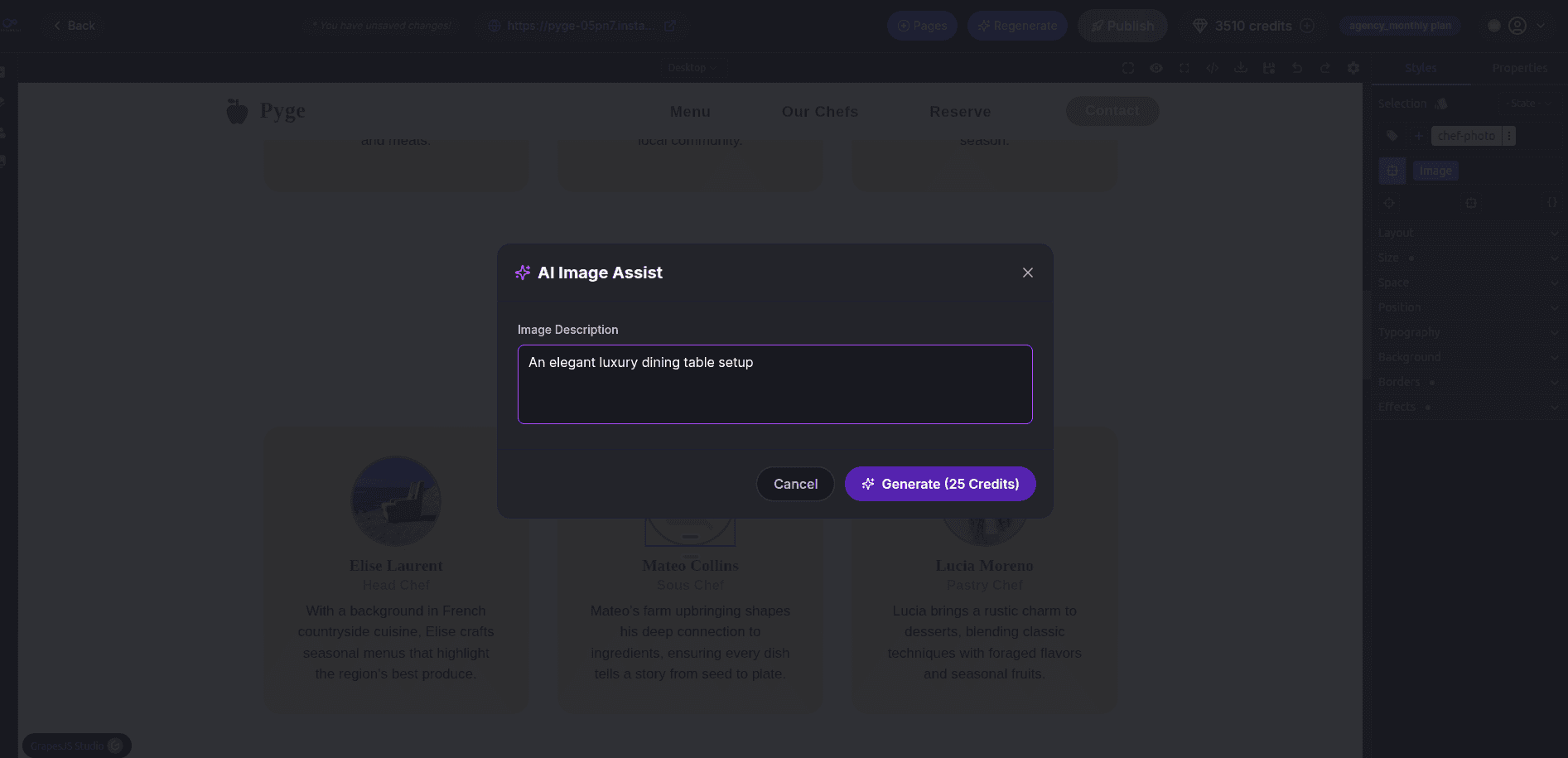Click the download/import icon in toolbar
This screenshot has height=758, width=1568.
tap(1241, 68)
